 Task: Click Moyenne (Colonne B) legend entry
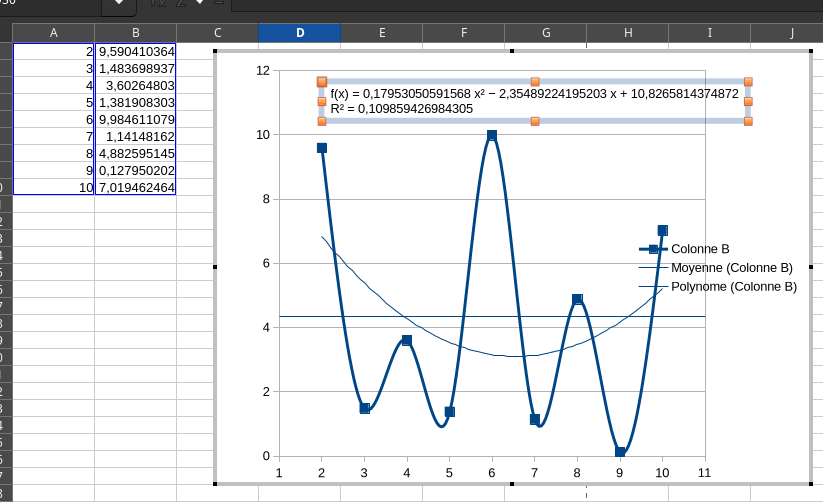pos(731,268)
